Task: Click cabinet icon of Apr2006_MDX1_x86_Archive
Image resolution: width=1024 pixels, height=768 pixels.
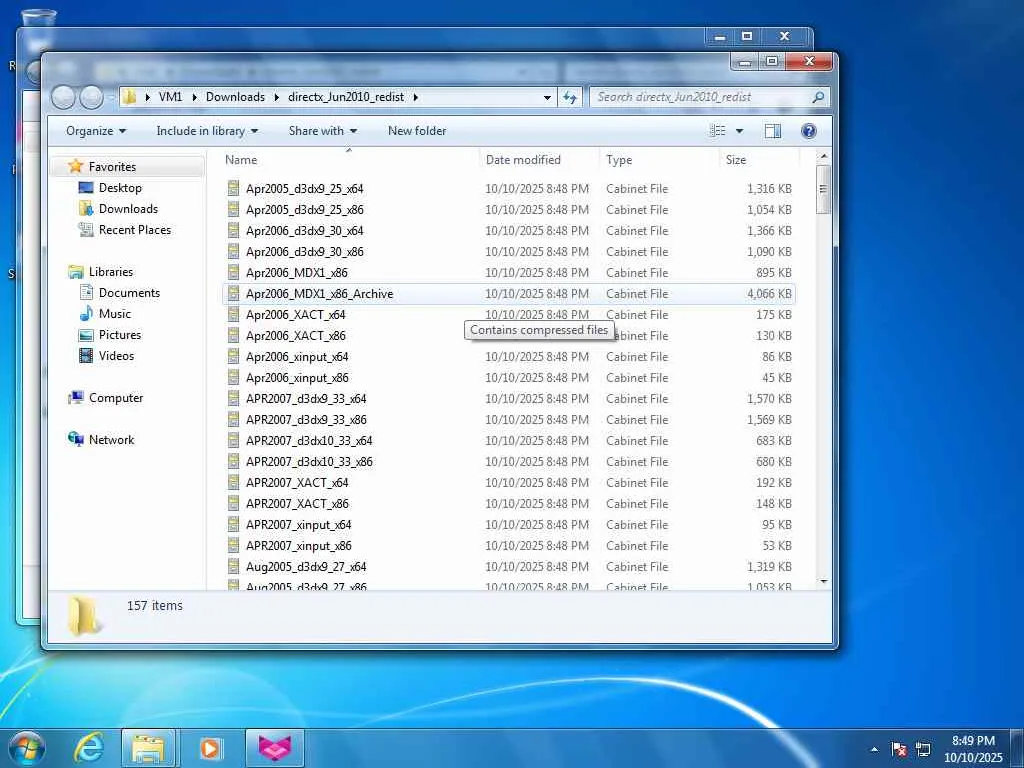Action: (x=234, y=294)
